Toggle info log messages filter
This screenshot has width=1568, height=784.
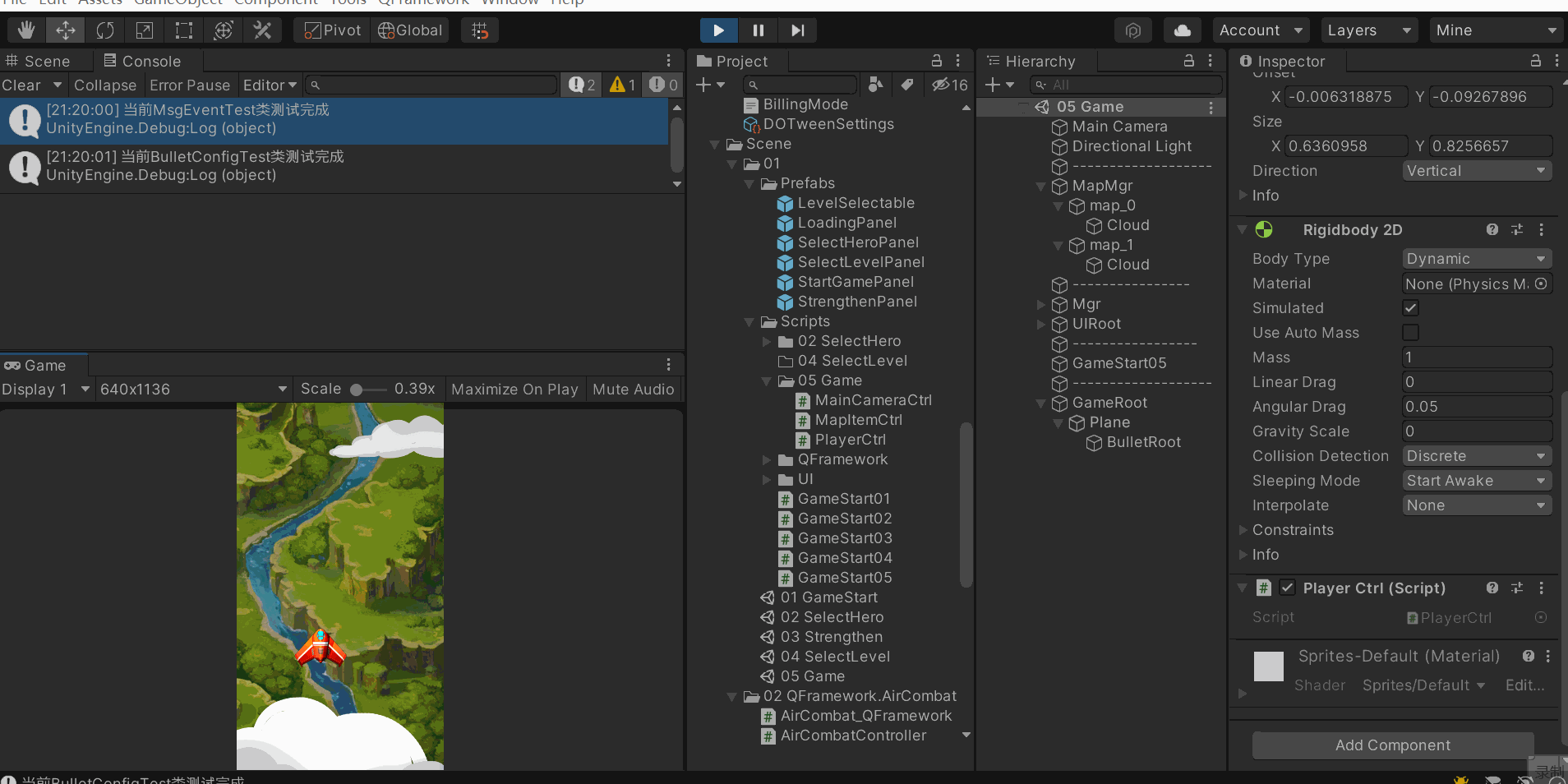(582, 85)
